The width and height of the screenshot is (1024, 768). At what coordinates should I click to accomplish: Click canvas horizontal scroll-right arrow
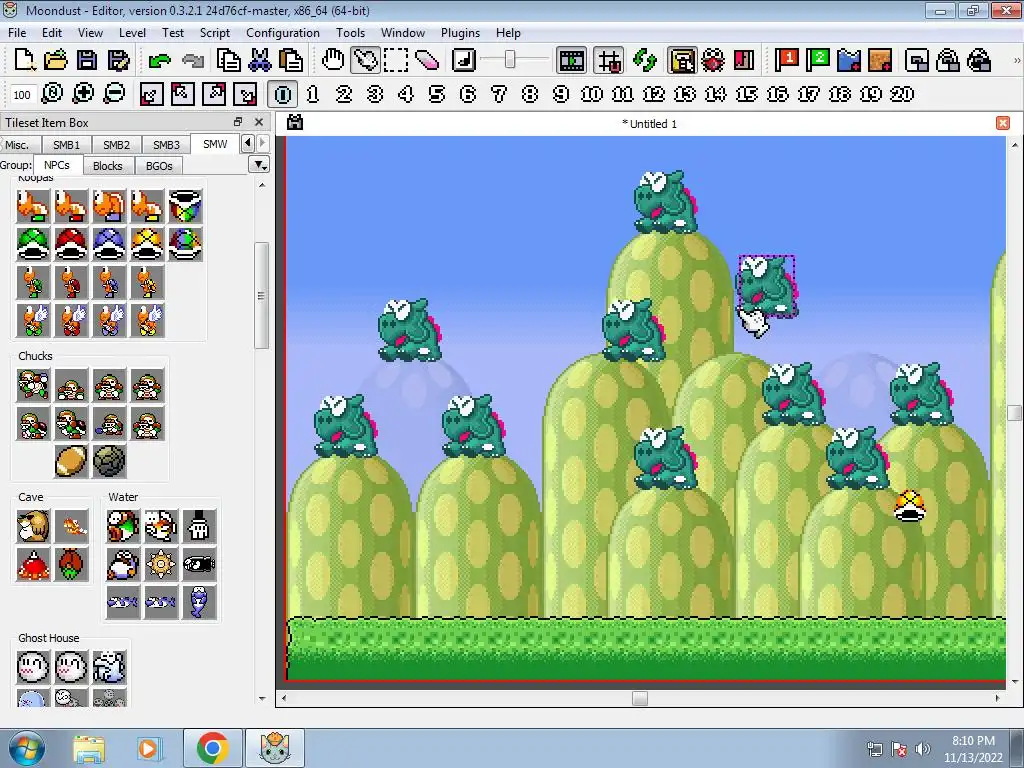click(997, 698)
